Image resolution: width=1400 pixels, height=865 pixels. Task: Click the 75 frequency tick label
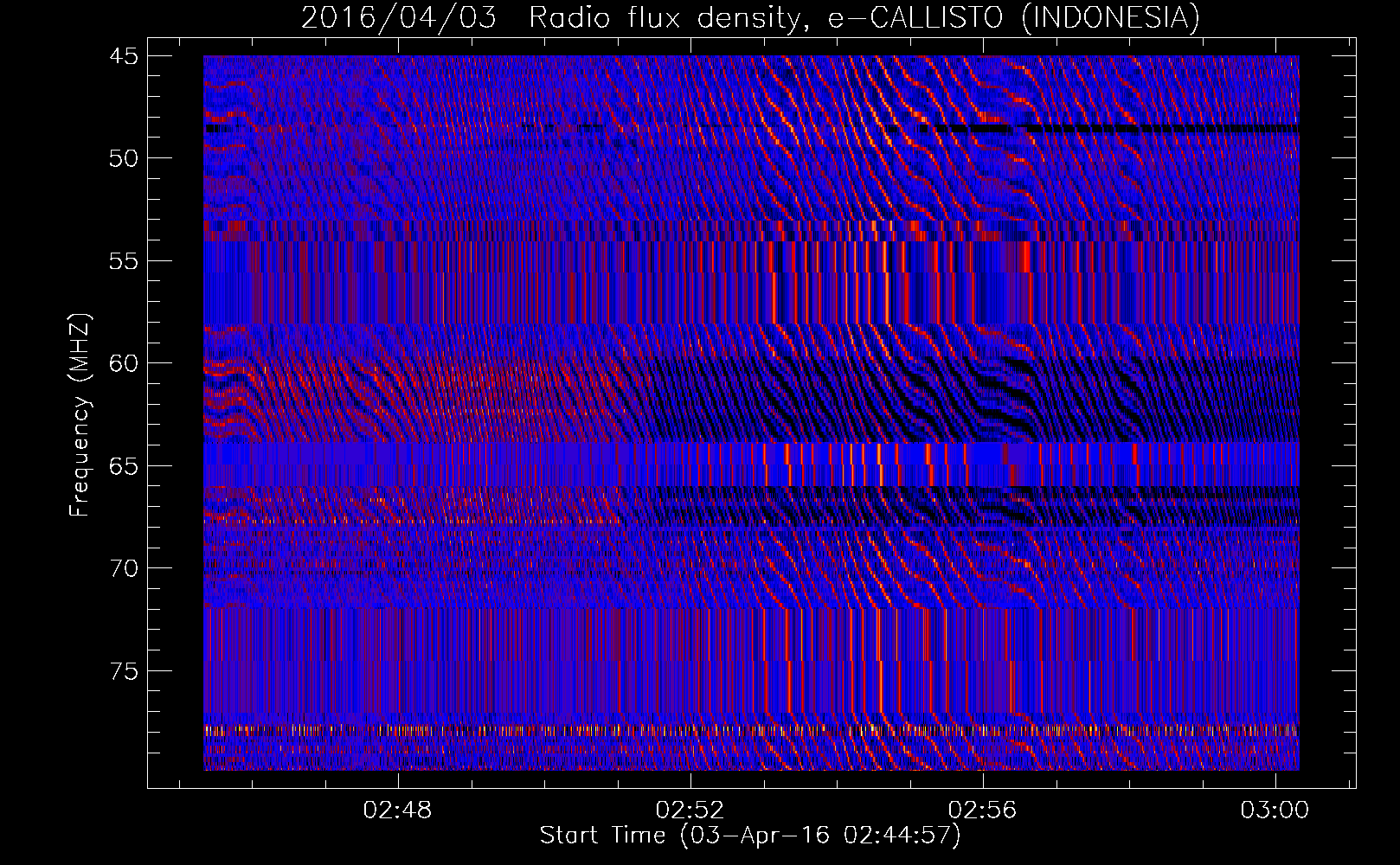[124, 671]
